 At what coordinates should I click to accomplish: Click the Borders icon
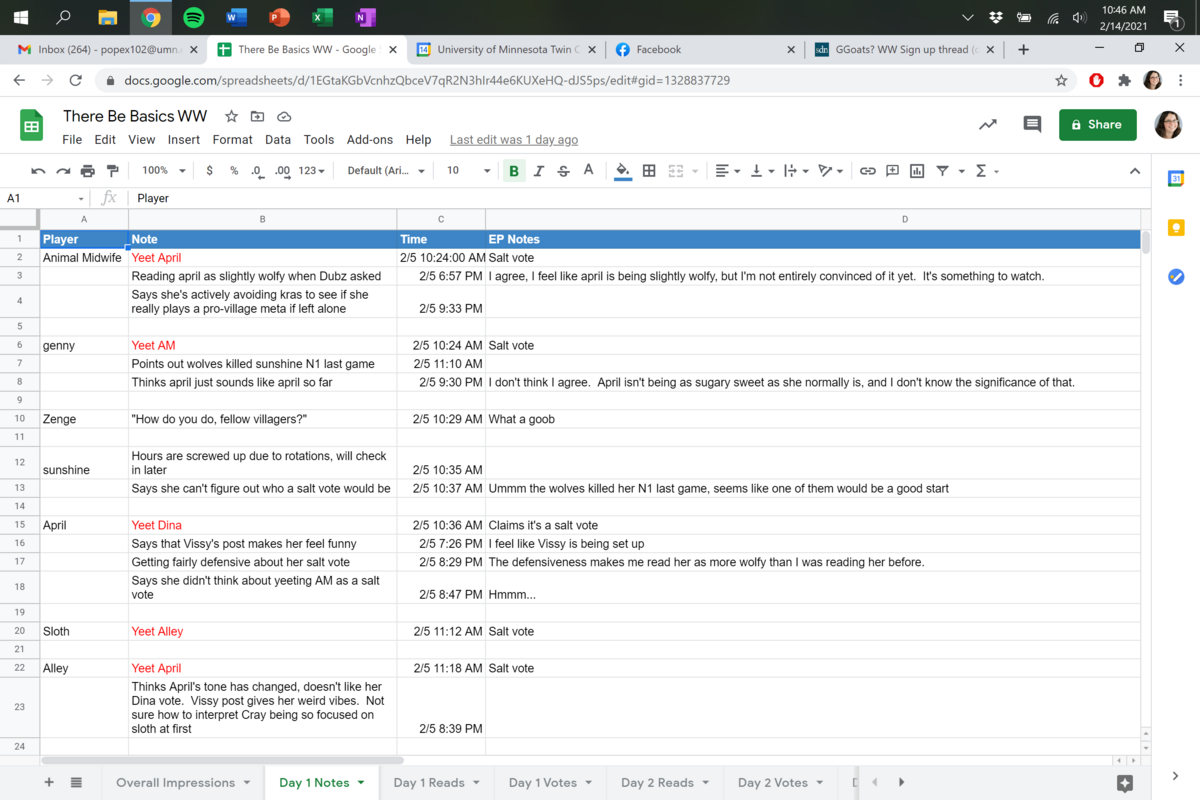649,171
